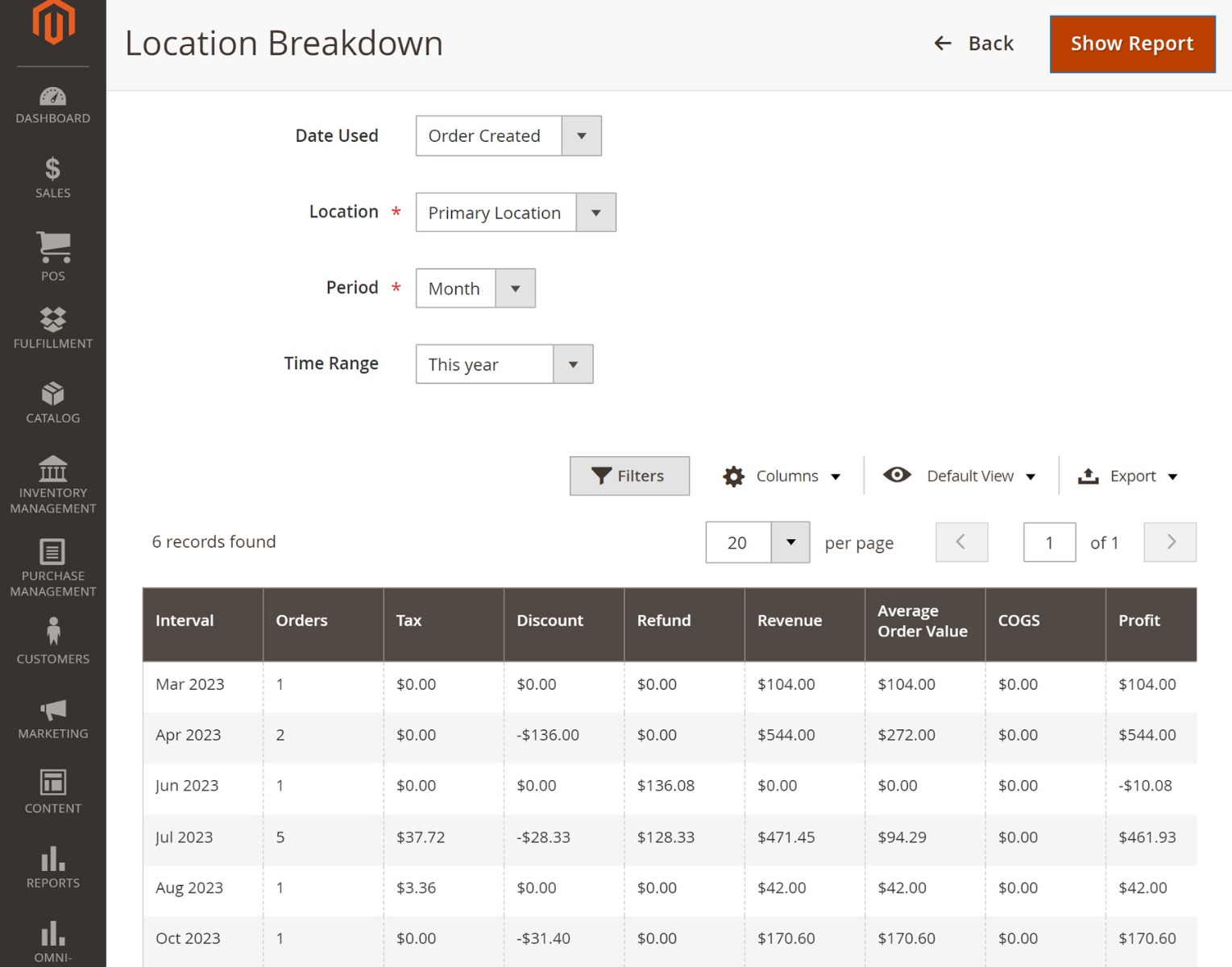Expand the Time Range selector
Viewport: 1232px width, 967px height.
[x=573, y=363]
